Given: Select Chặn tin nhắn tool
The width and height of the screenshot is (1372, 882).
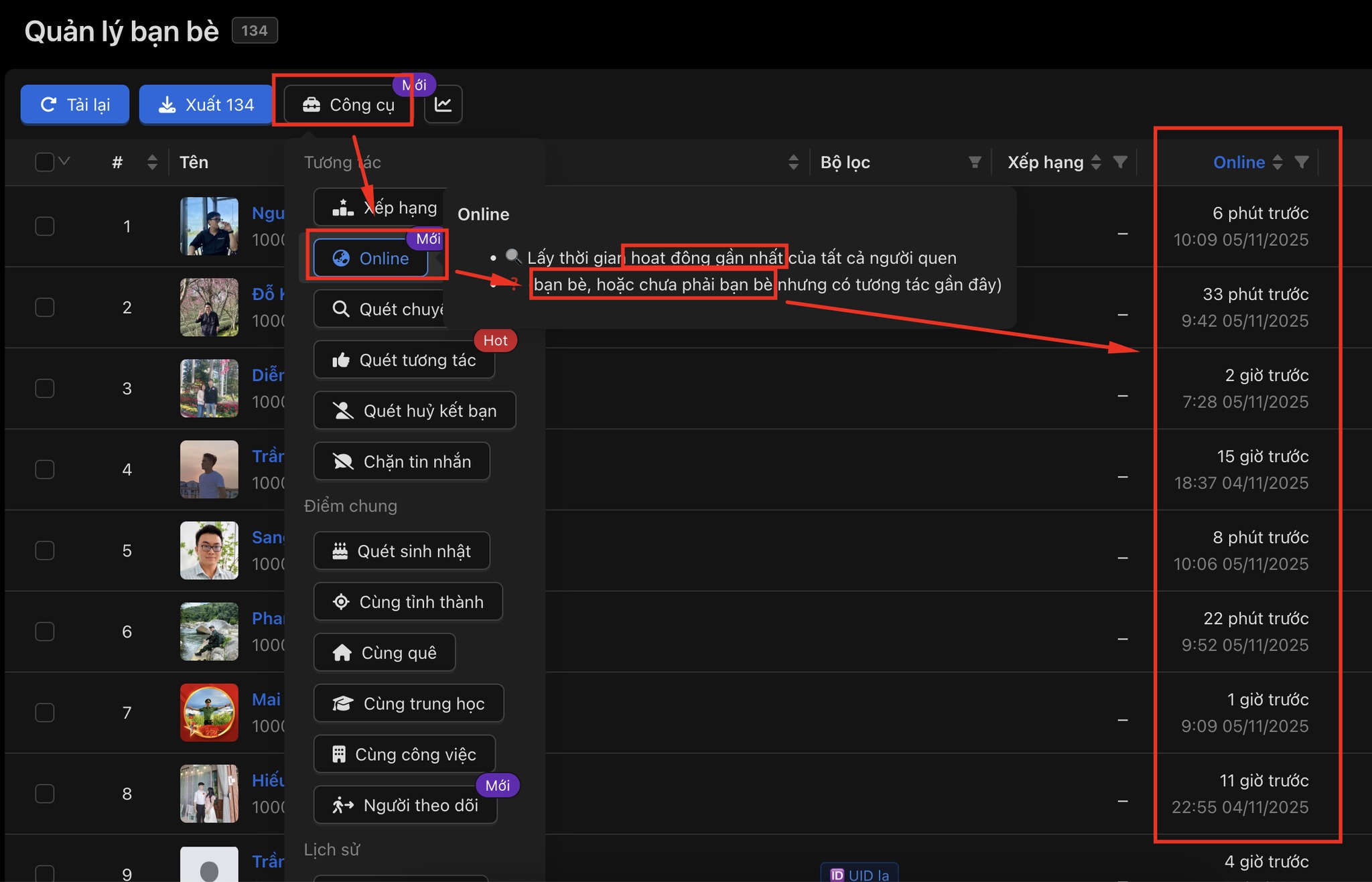Looking at the screenshot, I should click(x=402, y=461).
